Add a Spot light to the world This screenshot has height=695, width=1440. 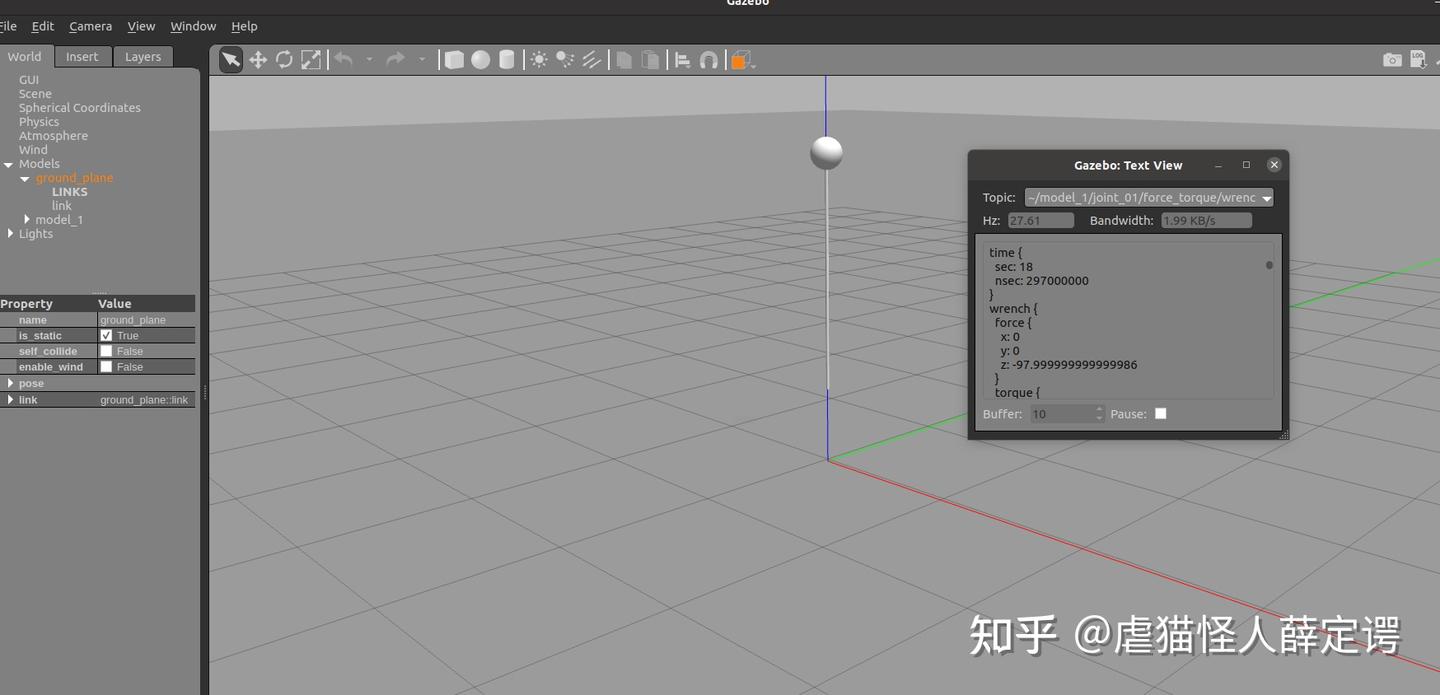tap(564, 59)
